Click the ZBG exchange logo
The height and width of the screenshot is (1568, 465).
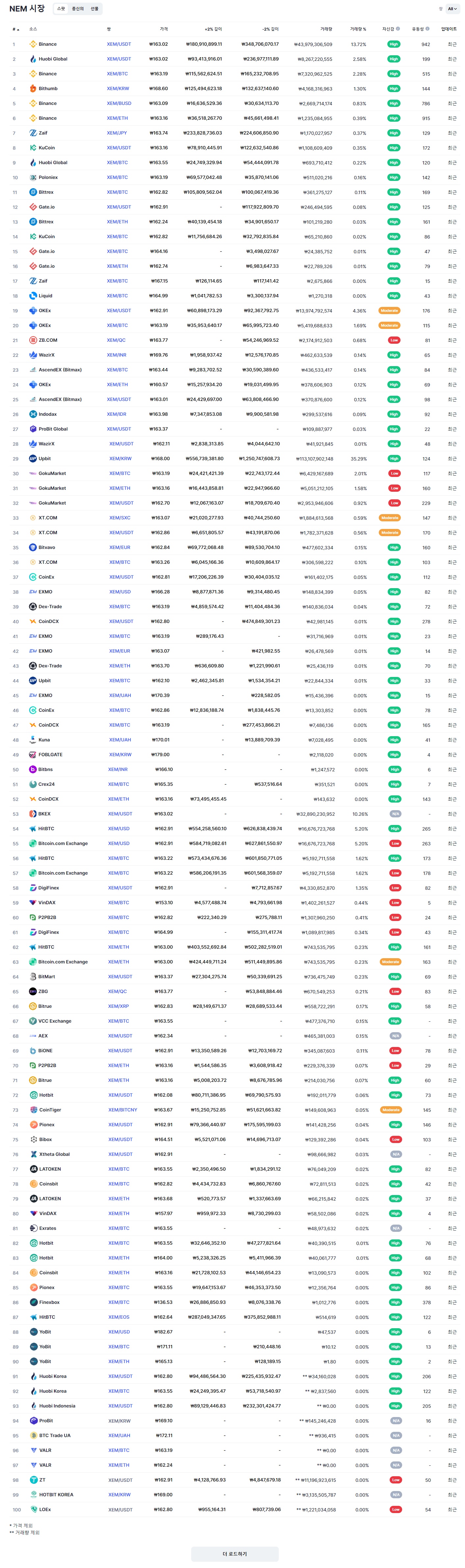pyautogui.click(x=33, y=992)
